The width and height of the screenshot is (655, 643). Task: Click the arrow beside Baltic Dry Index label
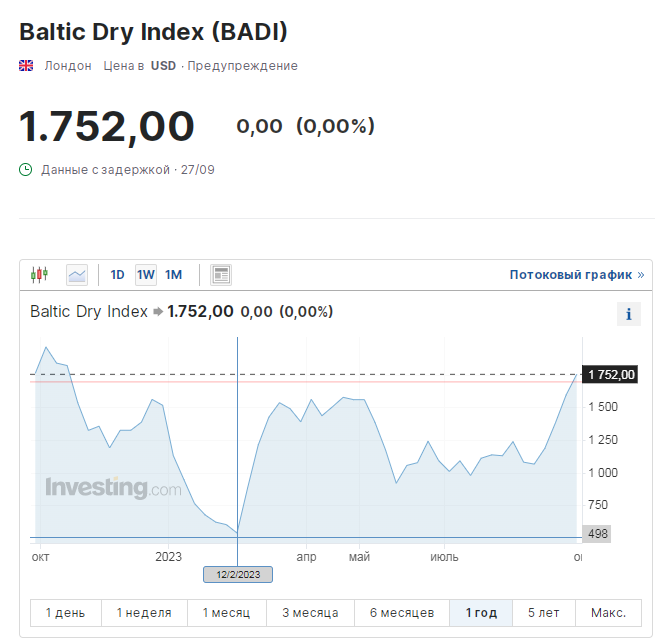158,312
